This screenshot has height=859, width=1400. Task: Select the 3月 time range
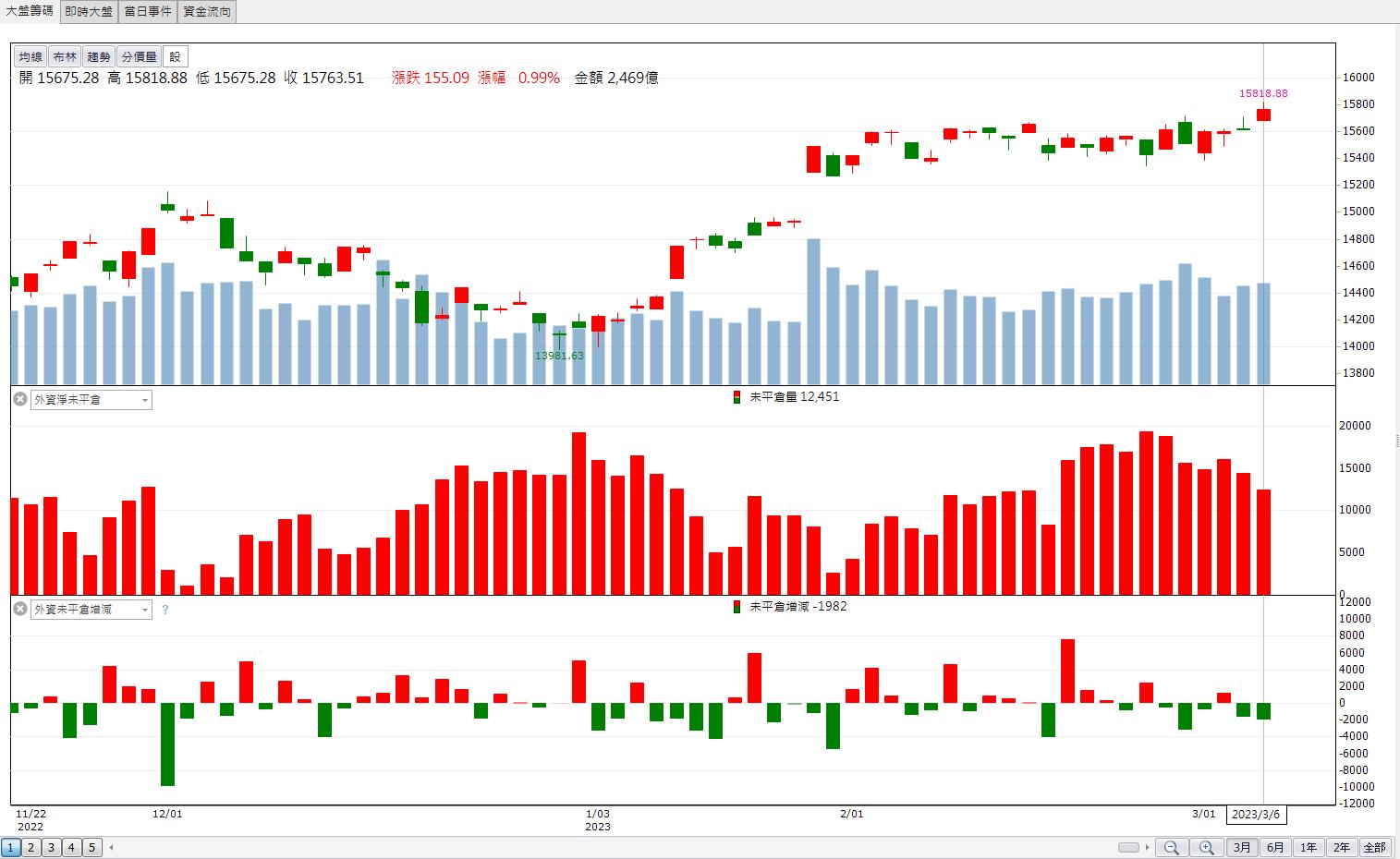1242,847
